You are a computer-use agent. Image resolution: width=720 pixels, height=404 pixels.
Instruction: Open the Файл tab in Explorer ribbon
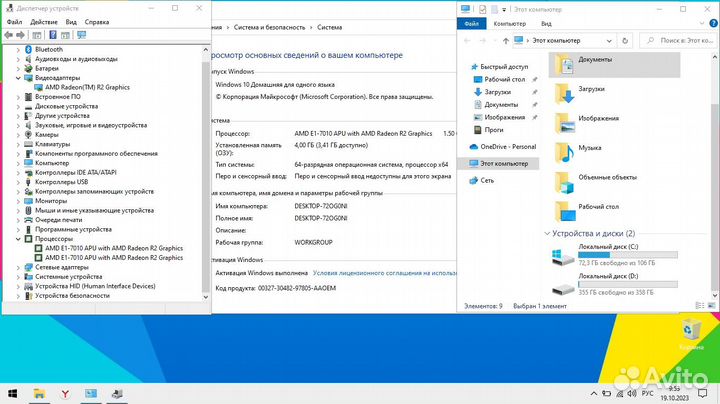click(x=472, y=23)
